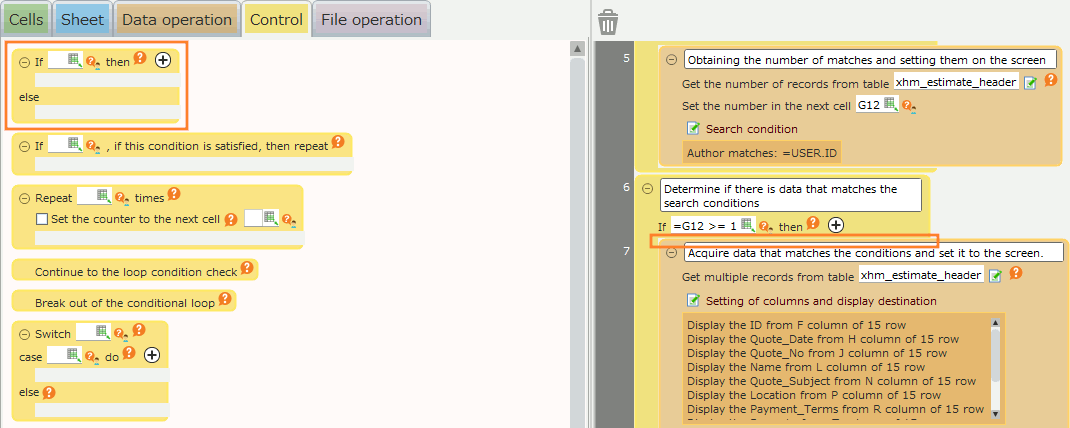Select the Continue to the loop condition check block
This screenshot has height=428, width=1070.
pos(136,271)
